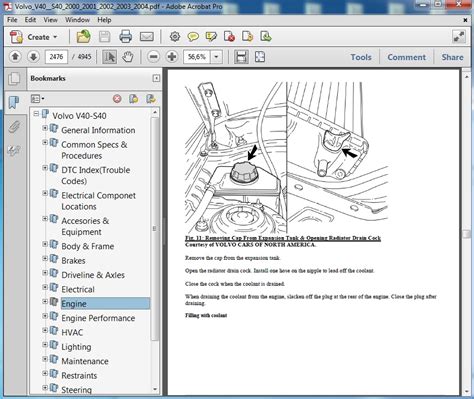Open the View menu
Screen dimensions: 474x399
pos(50,20)
